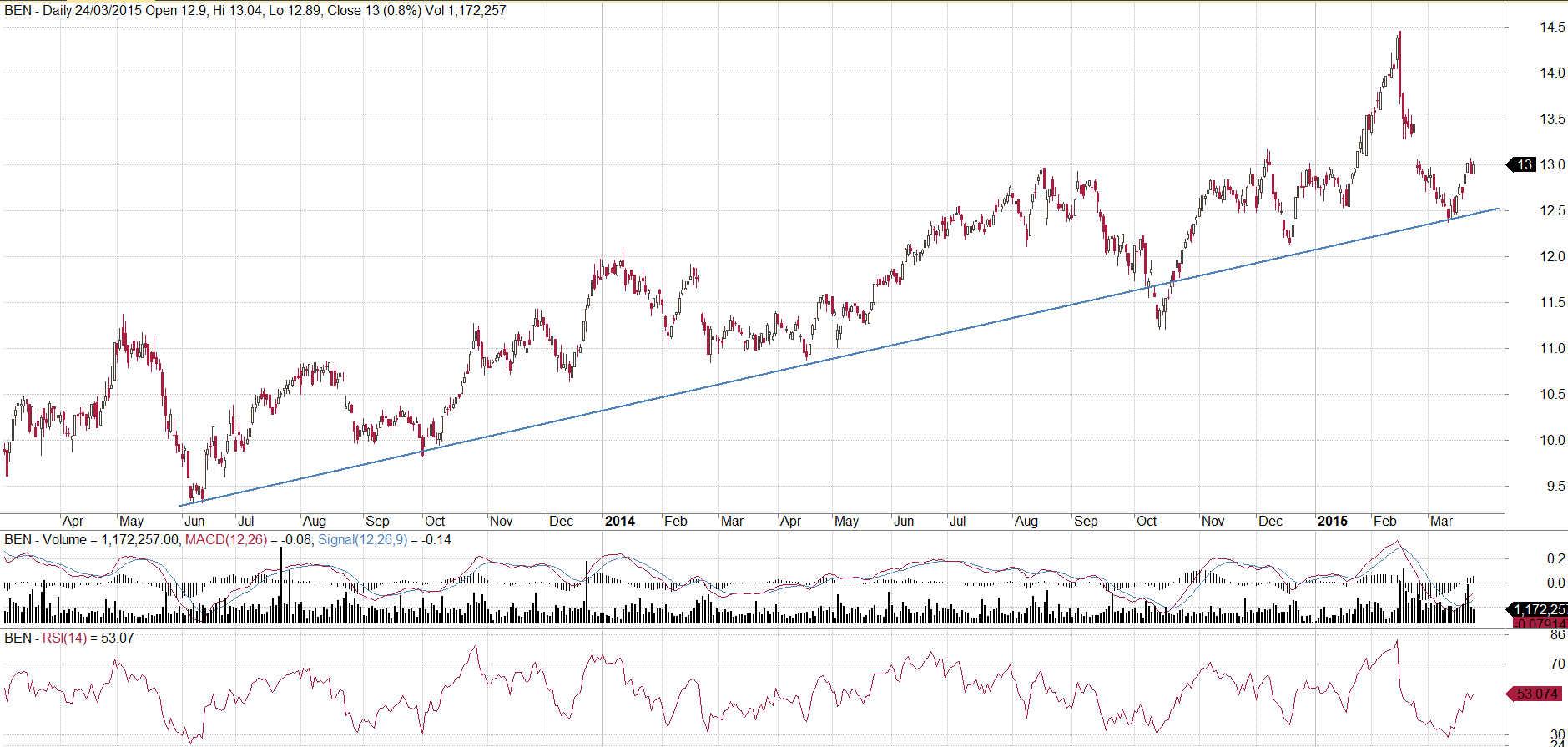
Task: Click the 9.5 level on the price axis
Action: click(x=1555, y=486)
